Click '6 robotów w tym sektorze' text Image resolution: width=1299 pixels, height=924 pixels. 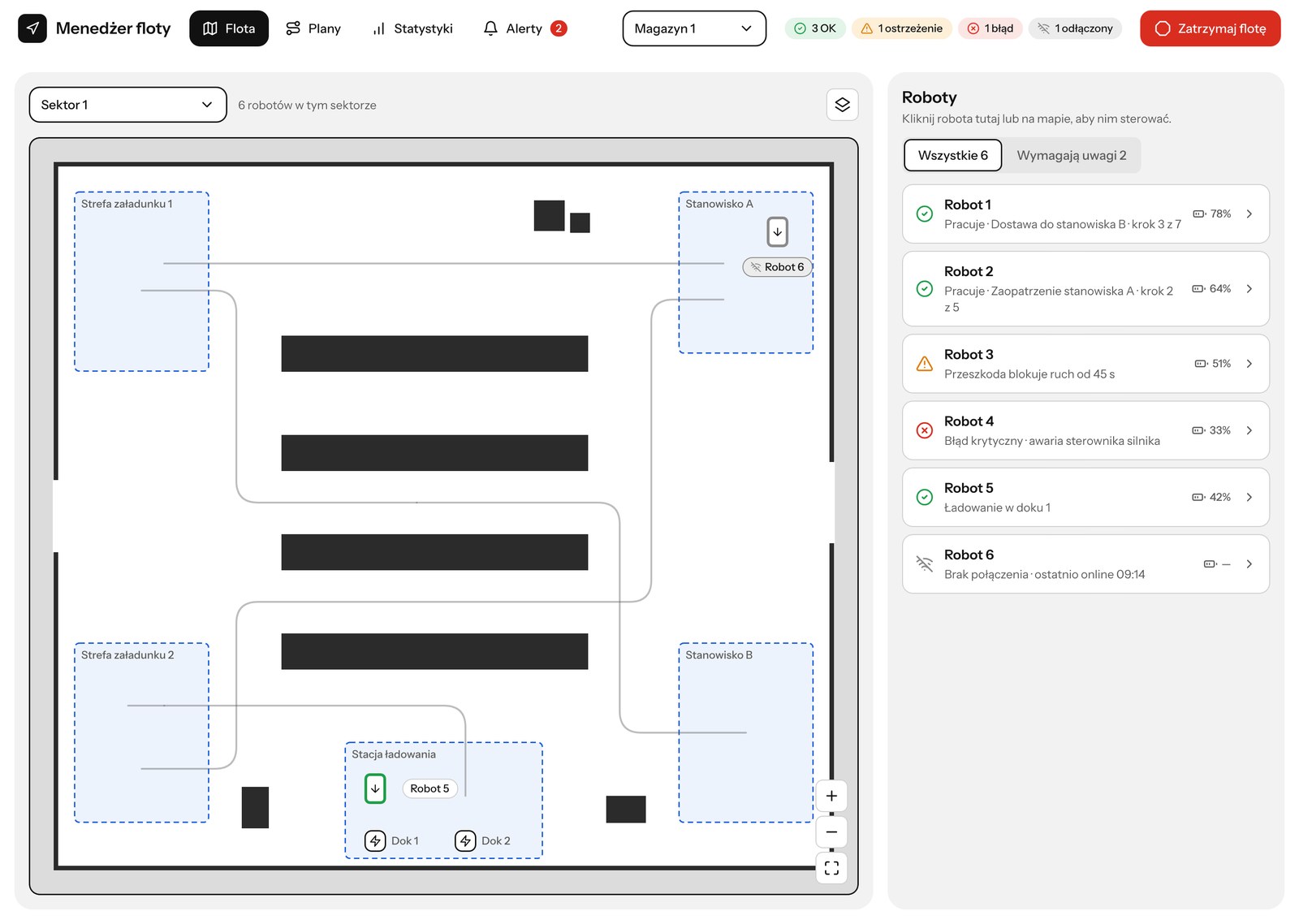click(307, 105)
